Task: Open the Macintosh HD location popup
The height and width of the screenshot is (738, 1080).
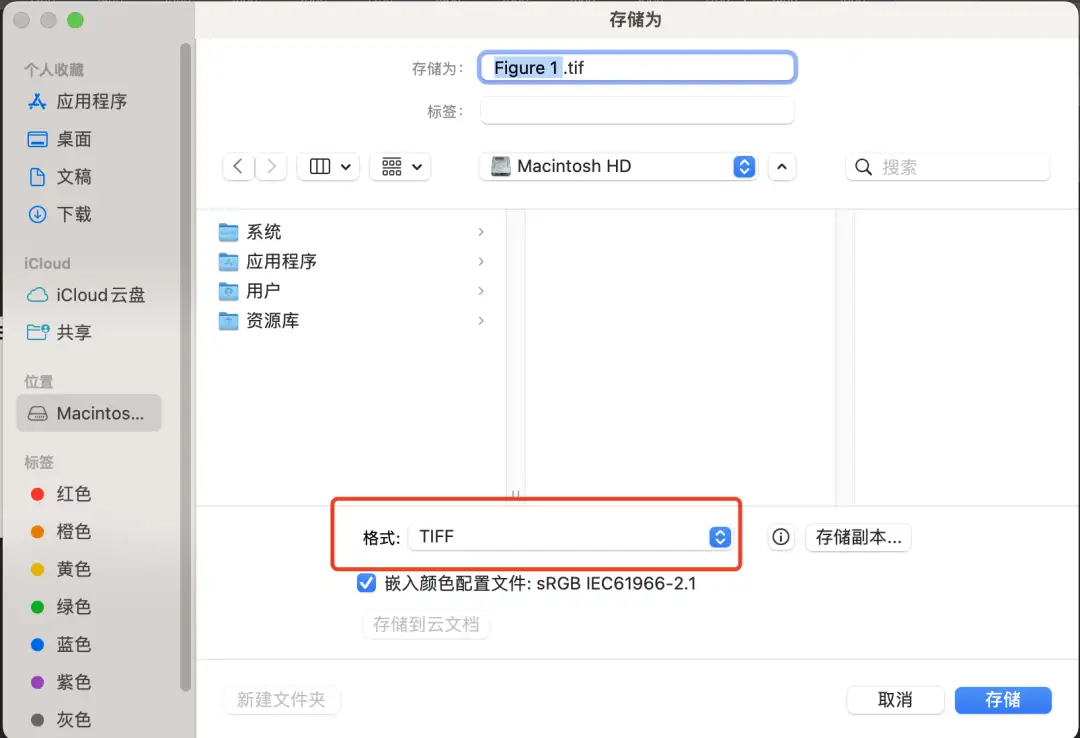Action: pos(619,167)
